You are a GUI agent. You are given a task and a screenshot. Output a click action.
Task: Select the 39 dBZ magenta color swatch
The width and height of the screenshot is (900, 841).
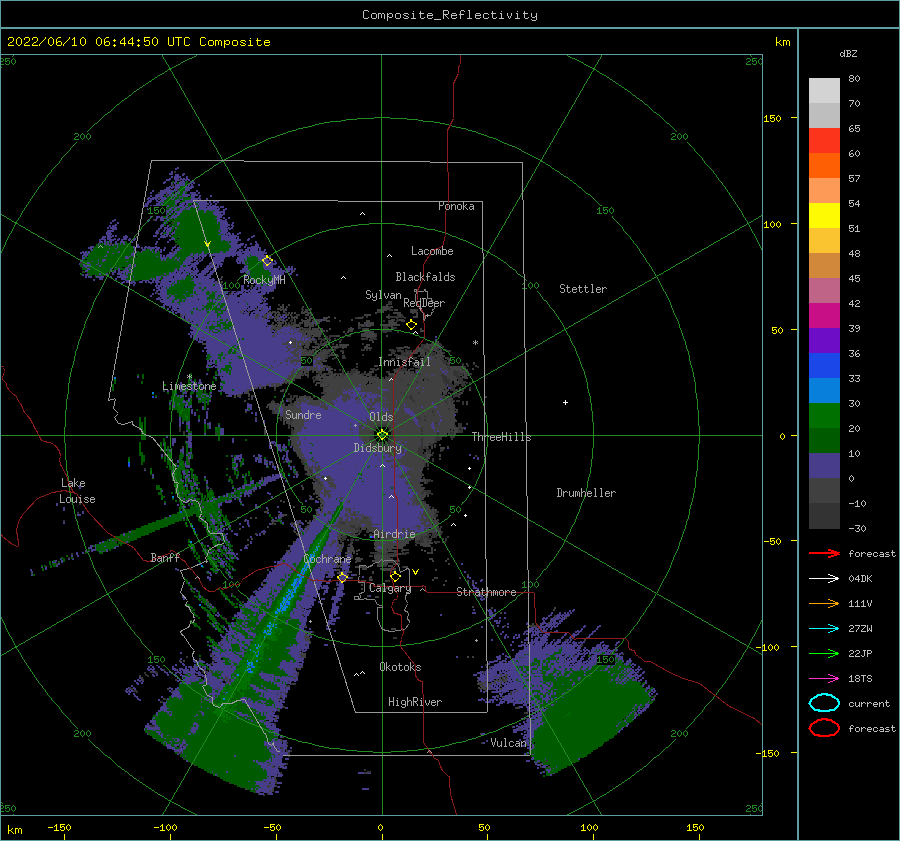point(824,315)
